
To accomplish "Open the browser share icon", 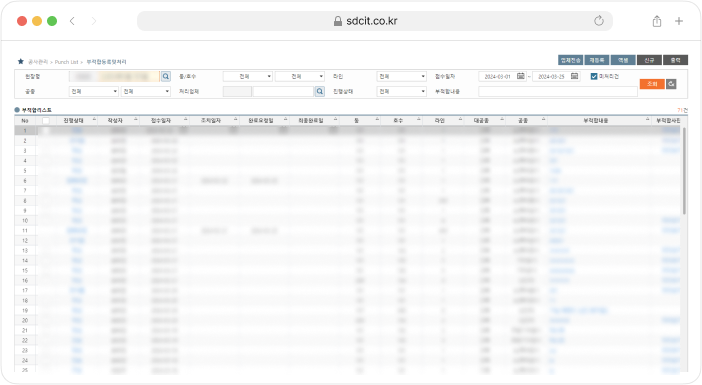I will tap(657, 21).
